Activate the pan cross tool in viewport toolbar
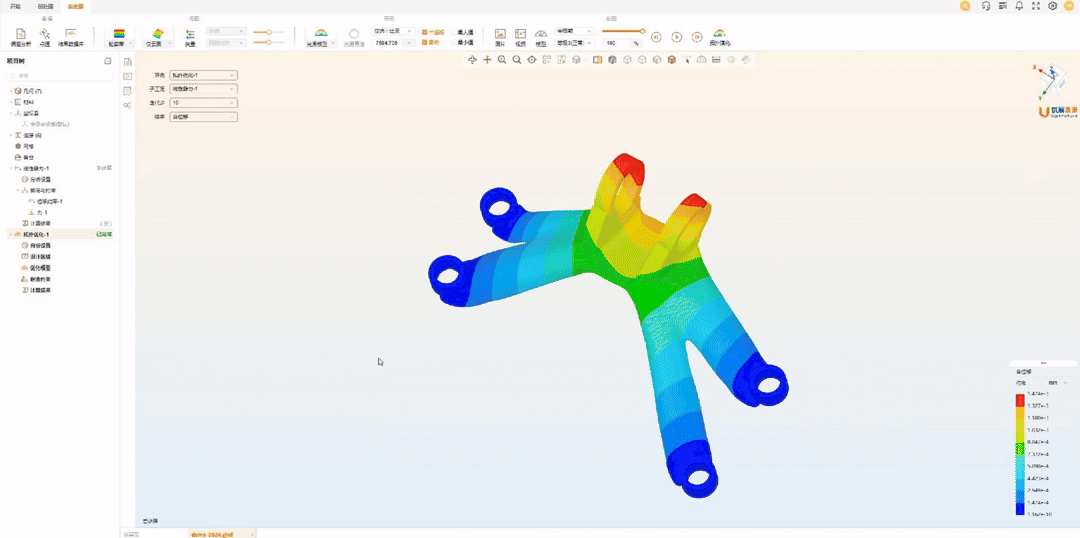The height and width of the screenshot is (538, 1080). (x=487, y=60)
